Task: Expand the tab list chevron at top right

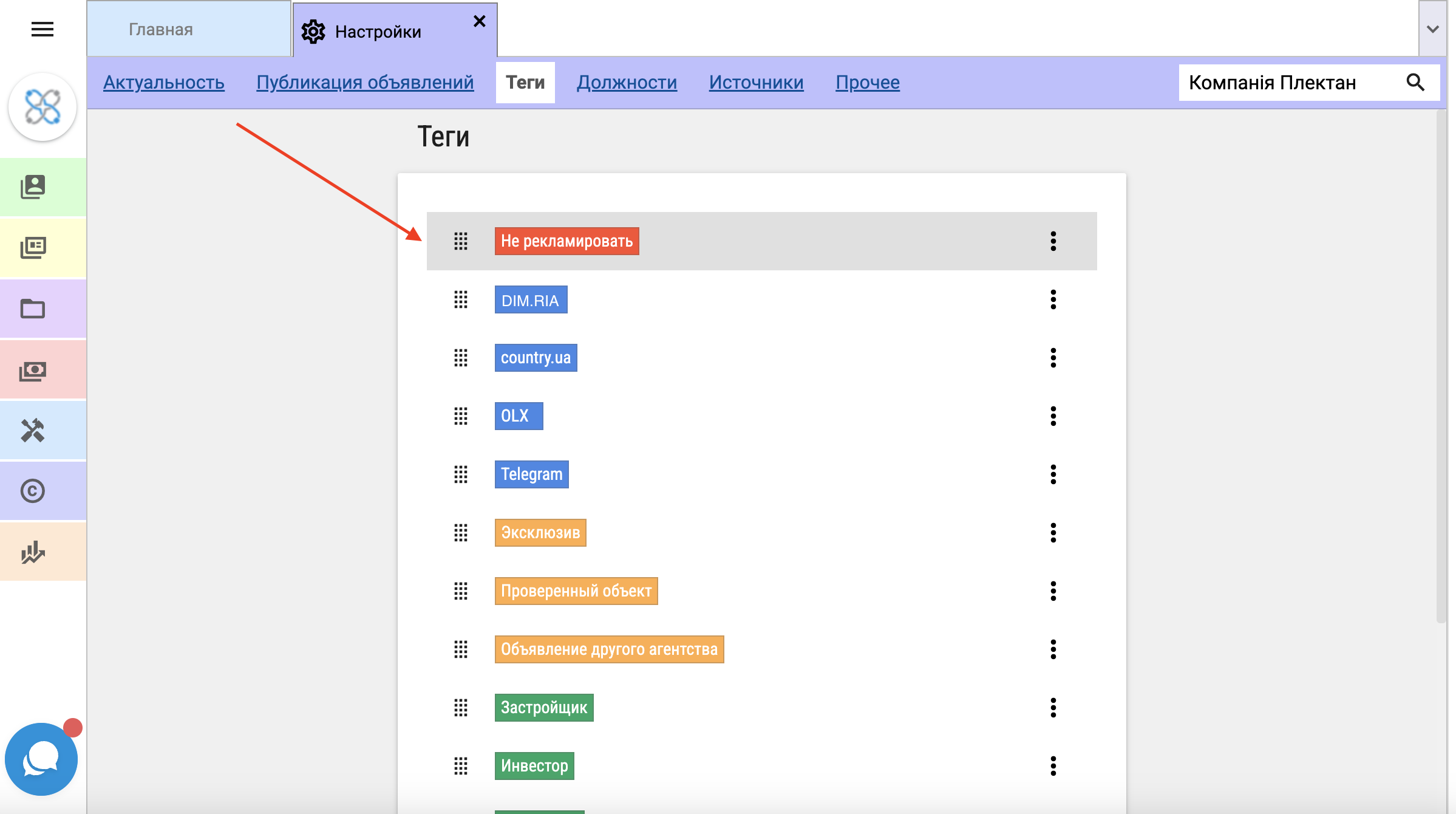Action: click(x=1433, y=29)
